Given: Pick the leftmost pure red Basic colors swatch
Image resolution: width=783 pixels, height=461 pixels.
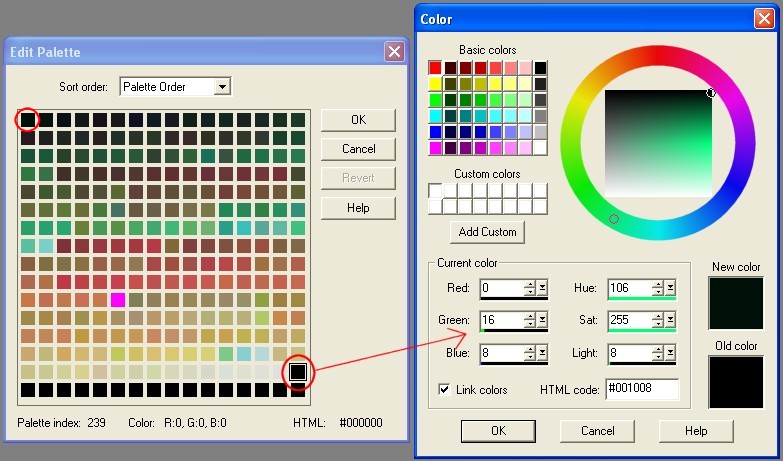Looking at the screenshot, I should coord(435,67).
